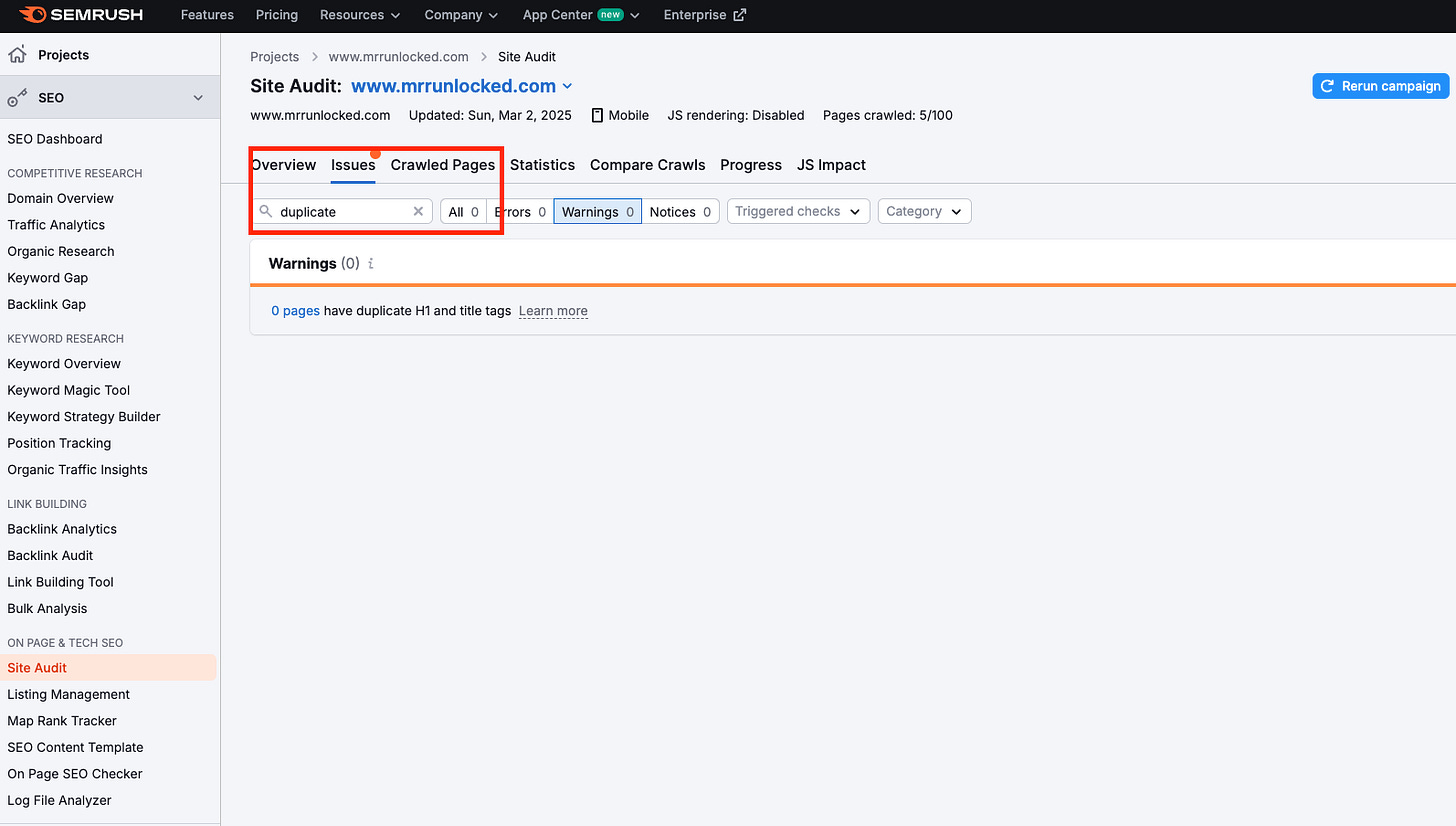The image size is (1456, 826).
Task: Open Enterprise external link
Action: [x=704, y=15]
